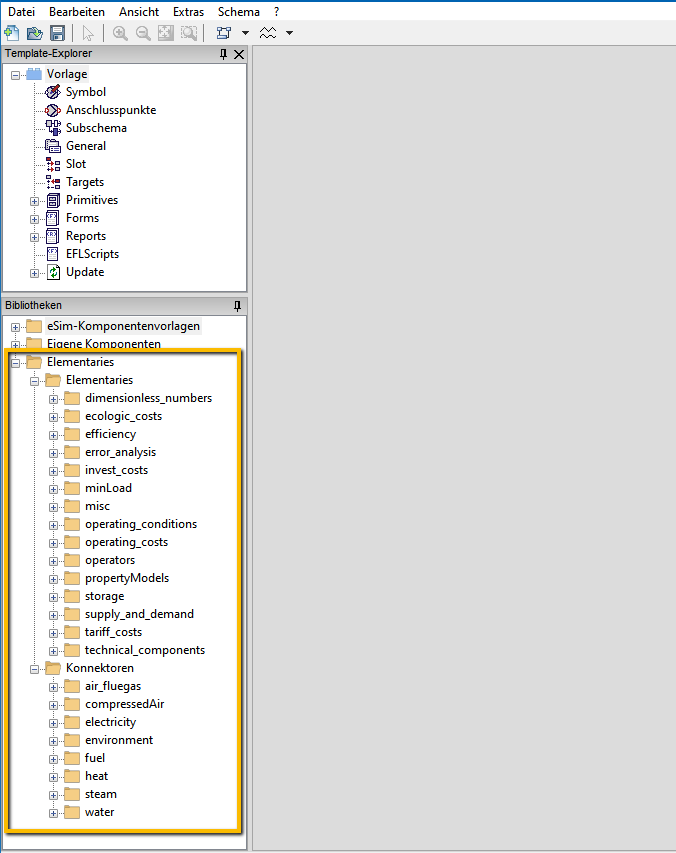Expand the Primitives tree node
676x853 pixels.
coord(34,201)
